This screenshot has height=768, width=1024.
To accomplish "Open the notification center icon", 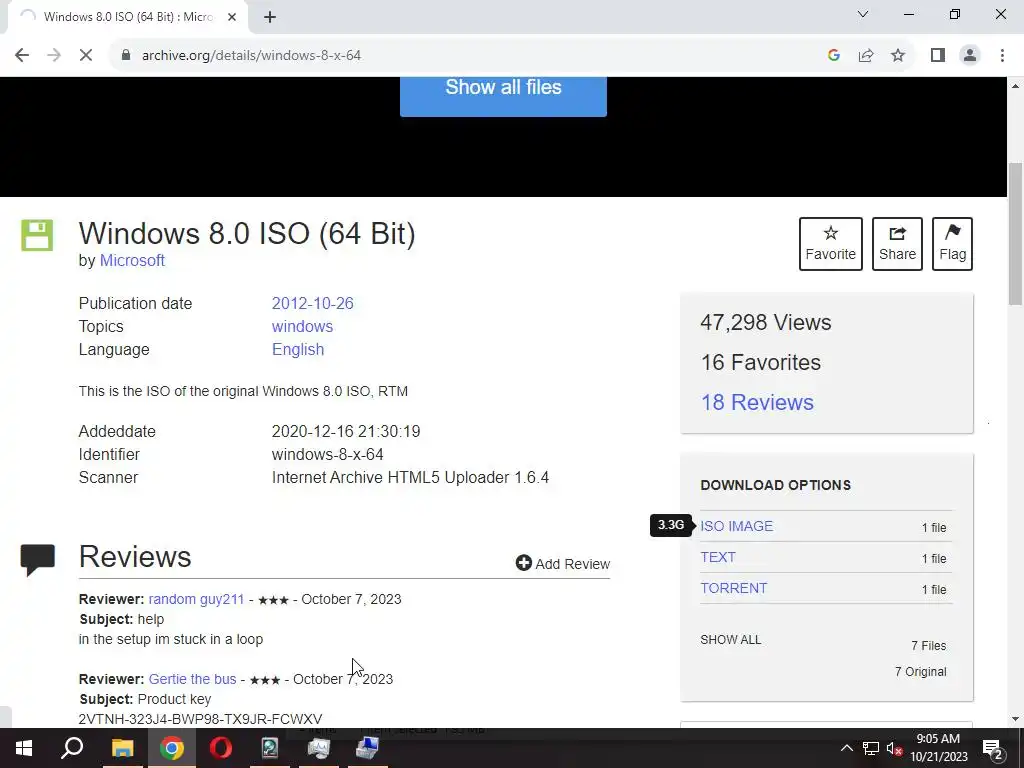I will pos(993,748).
